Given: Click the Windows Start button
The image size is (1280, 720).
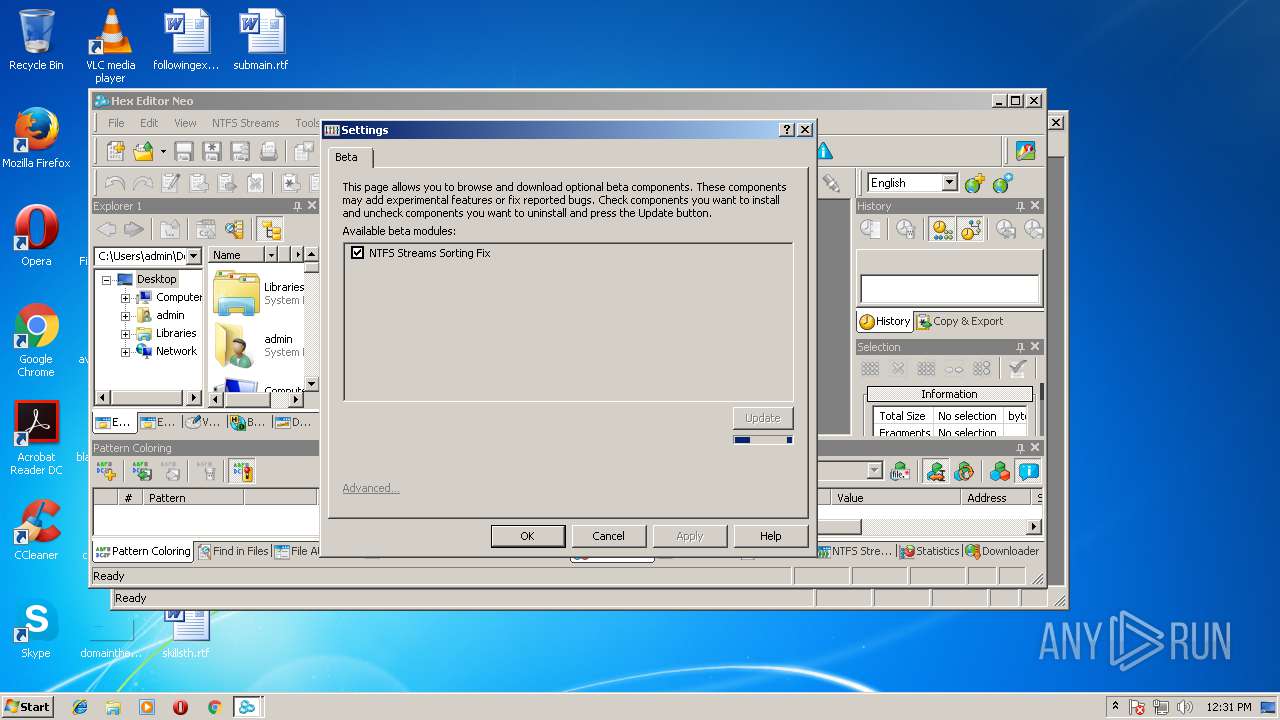Looking at the screenshot, I should pos(27,706).
